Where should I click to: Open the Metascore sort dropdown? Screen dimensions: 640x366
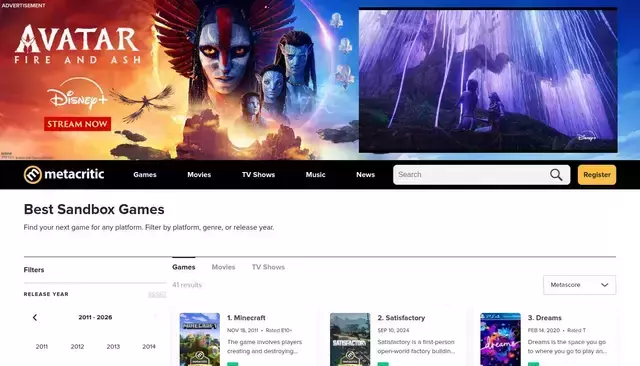tap(579, 285)
